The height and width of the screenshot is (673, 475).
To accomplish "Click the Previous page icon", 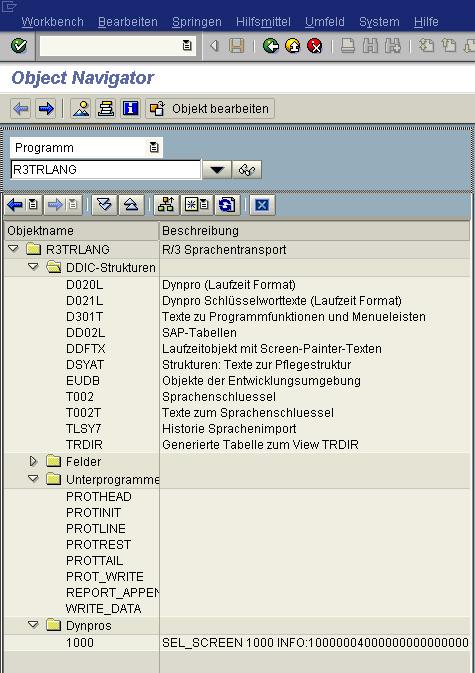I will [x=448, y=45].
